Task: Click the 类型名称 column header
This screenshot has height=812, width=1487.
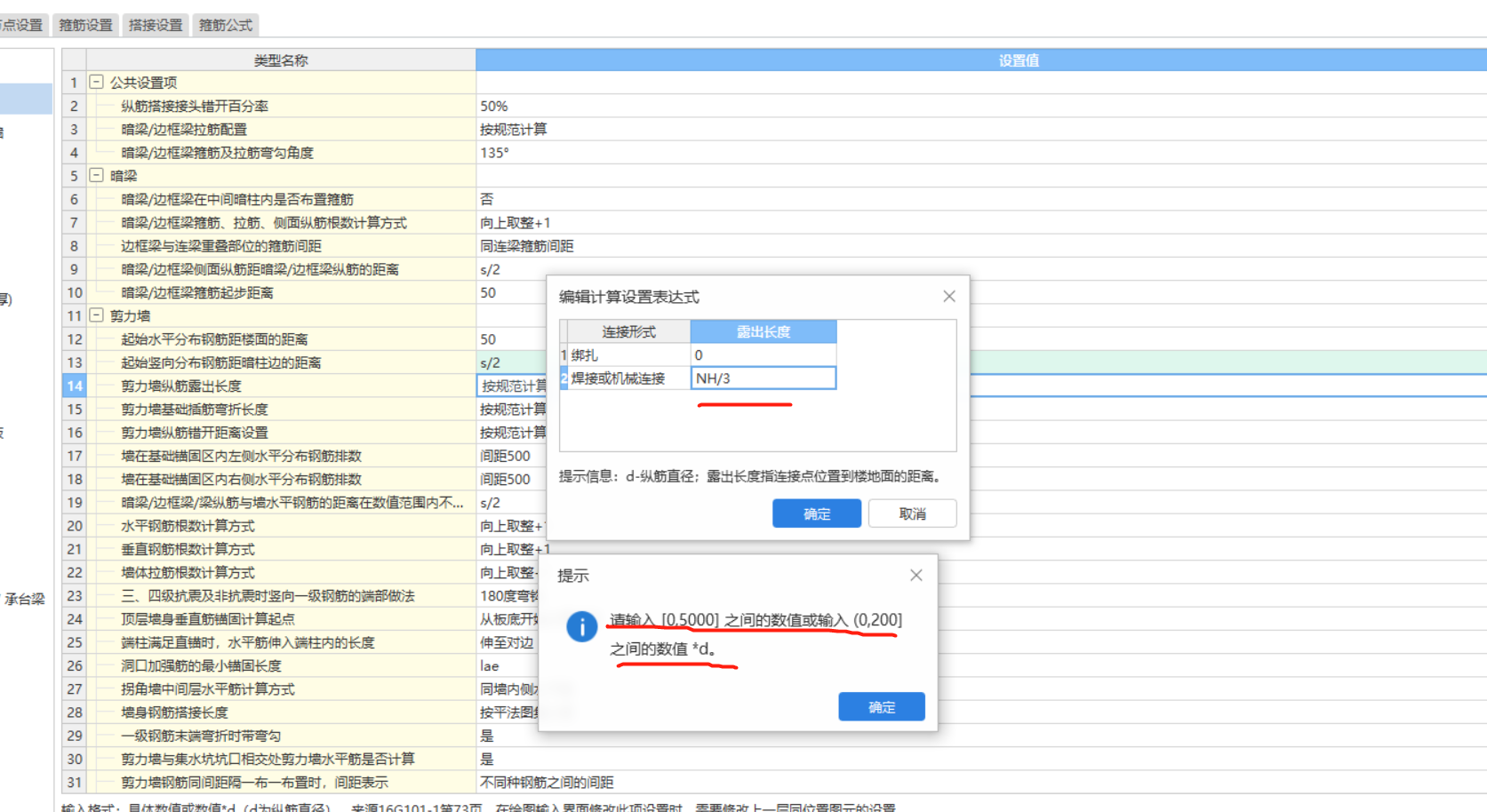Action: tap(281, 60)
